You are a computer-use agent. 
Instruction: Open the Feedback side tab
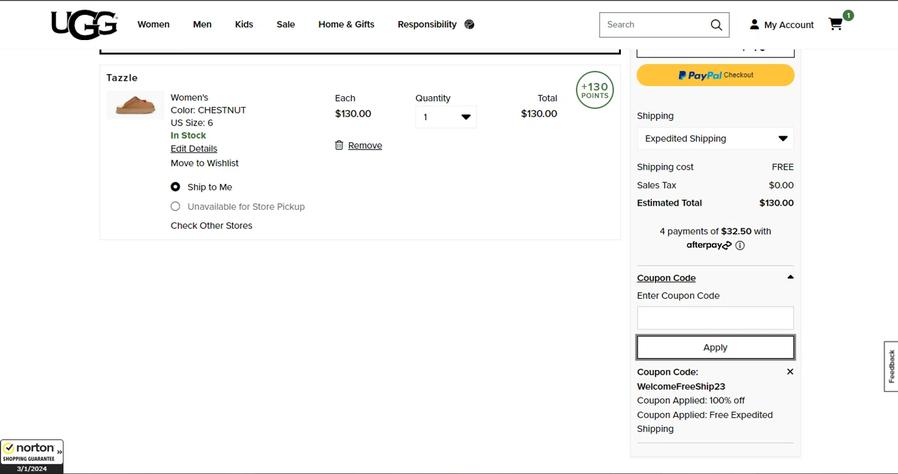point(891,366)
